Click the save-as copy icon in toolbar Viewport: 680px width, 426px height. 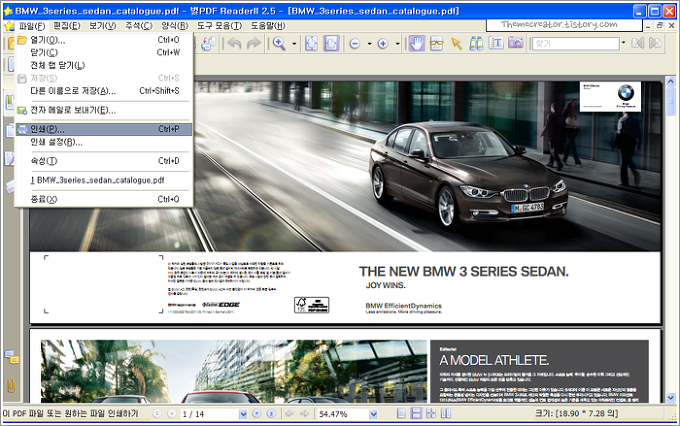pyautogui.click(x=209, y=43)
